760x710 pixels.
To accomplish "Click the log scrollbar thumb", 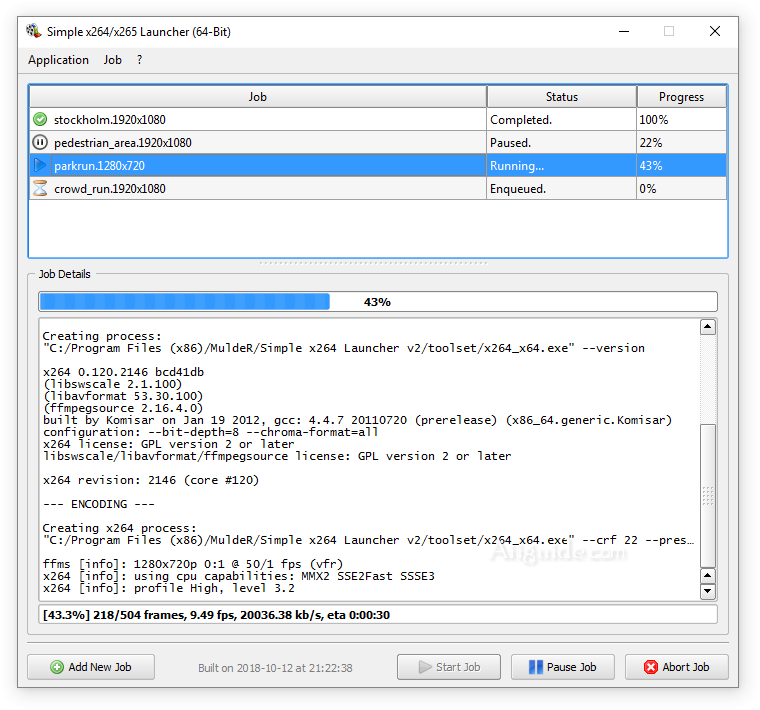I will [708, 496].
